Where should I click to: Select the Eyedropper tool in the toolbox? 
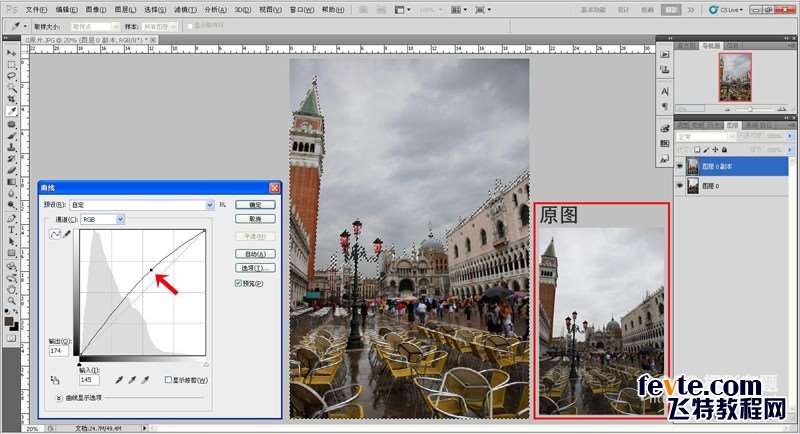pyautogui.click(x=11, y=111)
